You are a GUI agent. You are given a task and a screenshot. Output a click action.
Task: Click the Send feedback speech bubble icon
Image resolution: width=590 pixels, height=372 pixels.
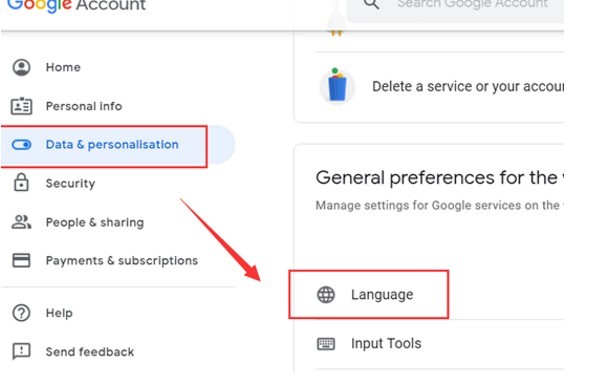(21, 351)
